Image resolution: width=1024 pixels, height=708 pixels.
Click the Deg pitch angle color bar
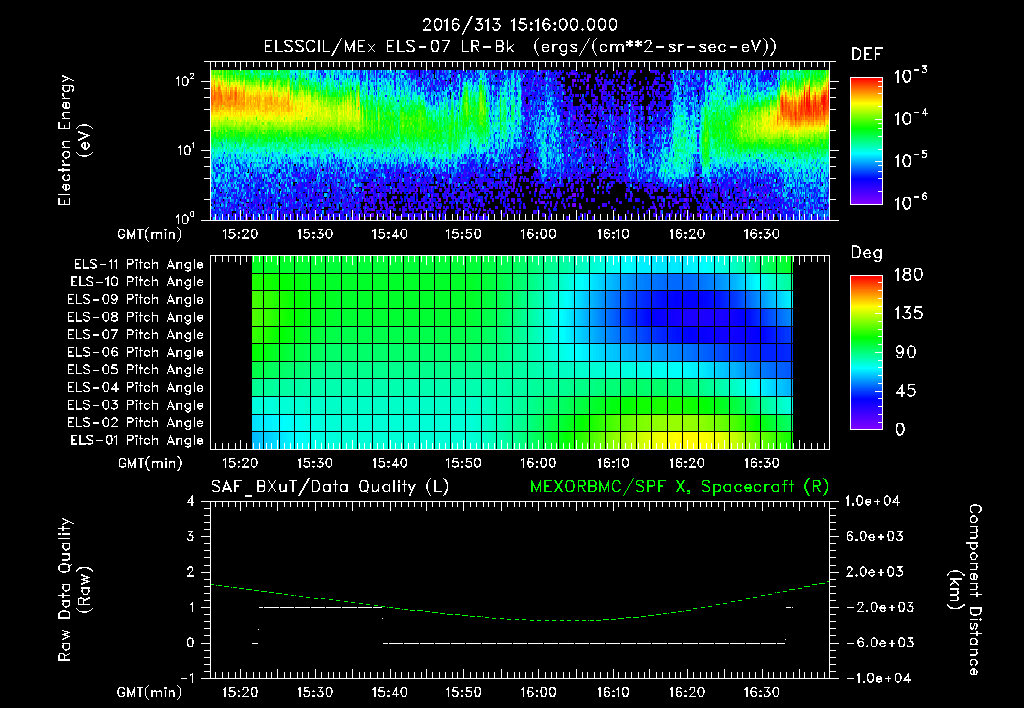tap(866, 352)
